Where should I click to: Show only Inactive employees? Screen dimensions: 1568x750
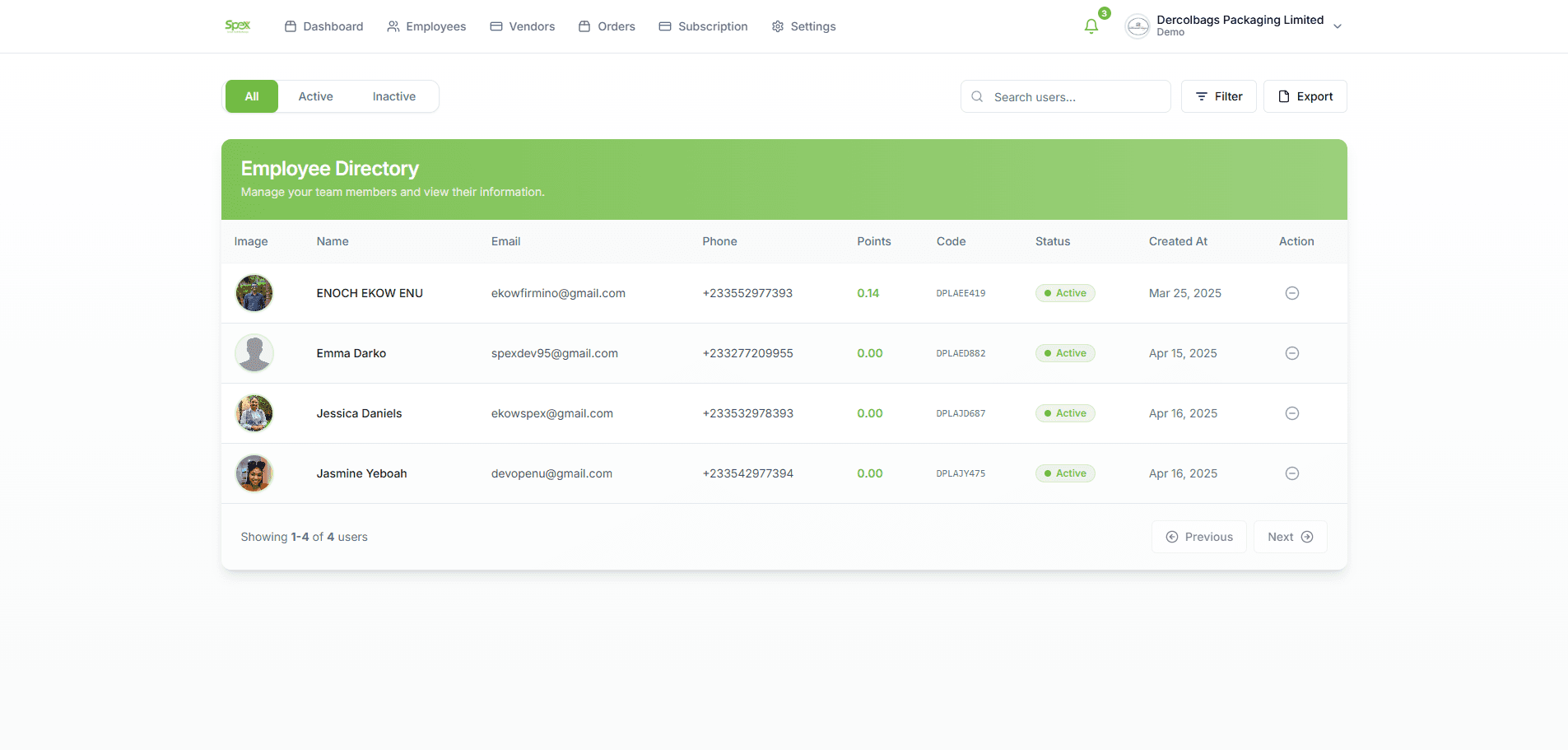(393, 96)
